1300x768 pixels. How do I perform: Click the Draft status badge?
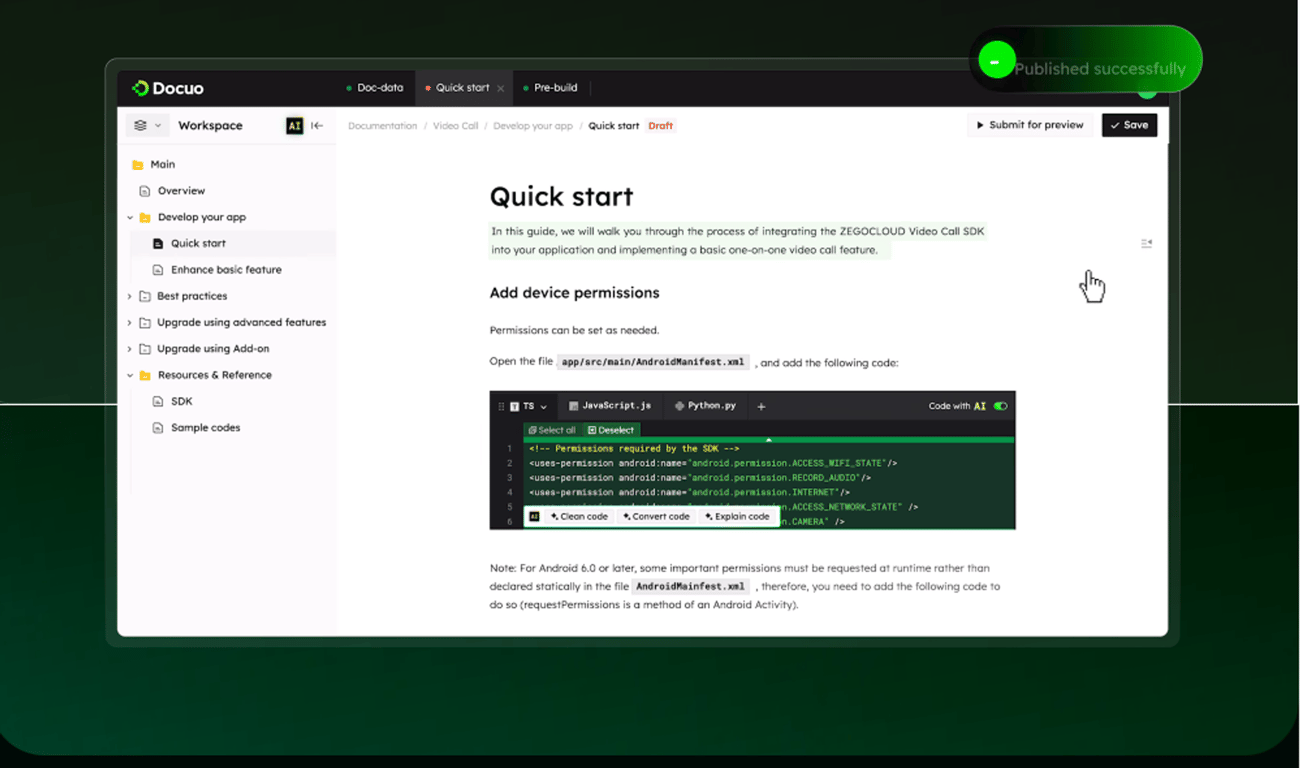[x=660, y=126]
